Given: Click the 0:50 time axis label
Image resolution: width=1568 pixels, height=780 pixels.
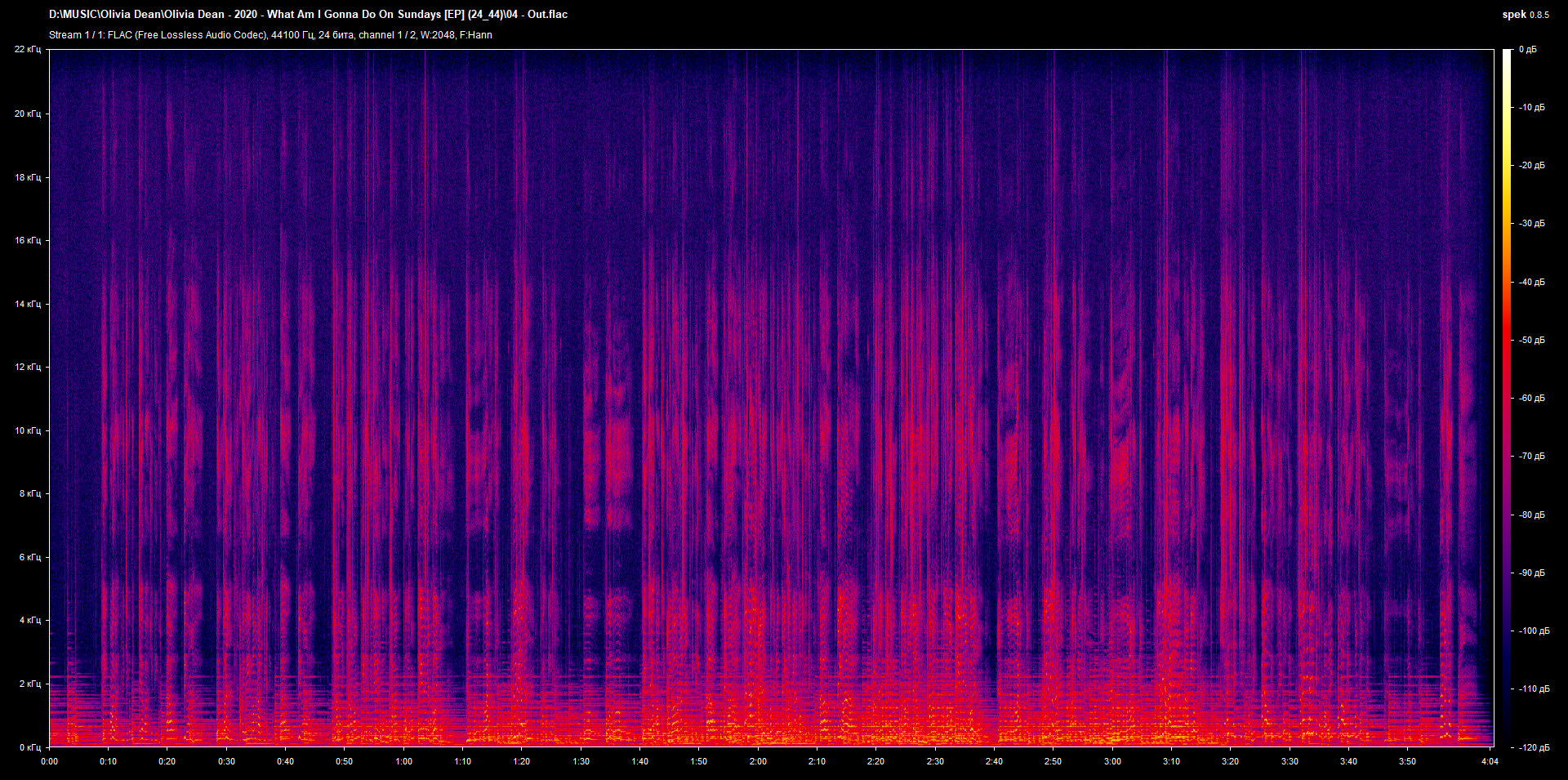Looking at the screenshot, I should (x=344, y=761).
